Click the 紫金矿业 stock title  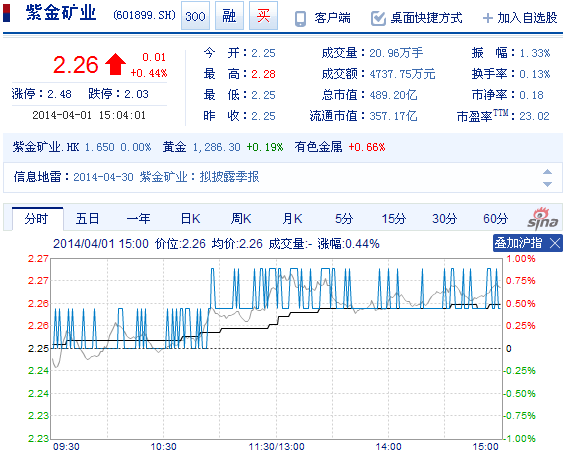click(61, 13)
